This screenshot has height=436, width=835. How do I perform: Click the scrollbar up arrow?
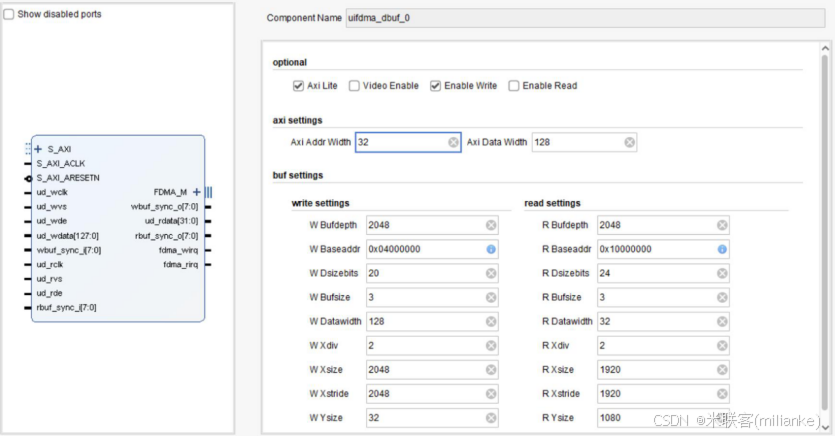point(825,48)
